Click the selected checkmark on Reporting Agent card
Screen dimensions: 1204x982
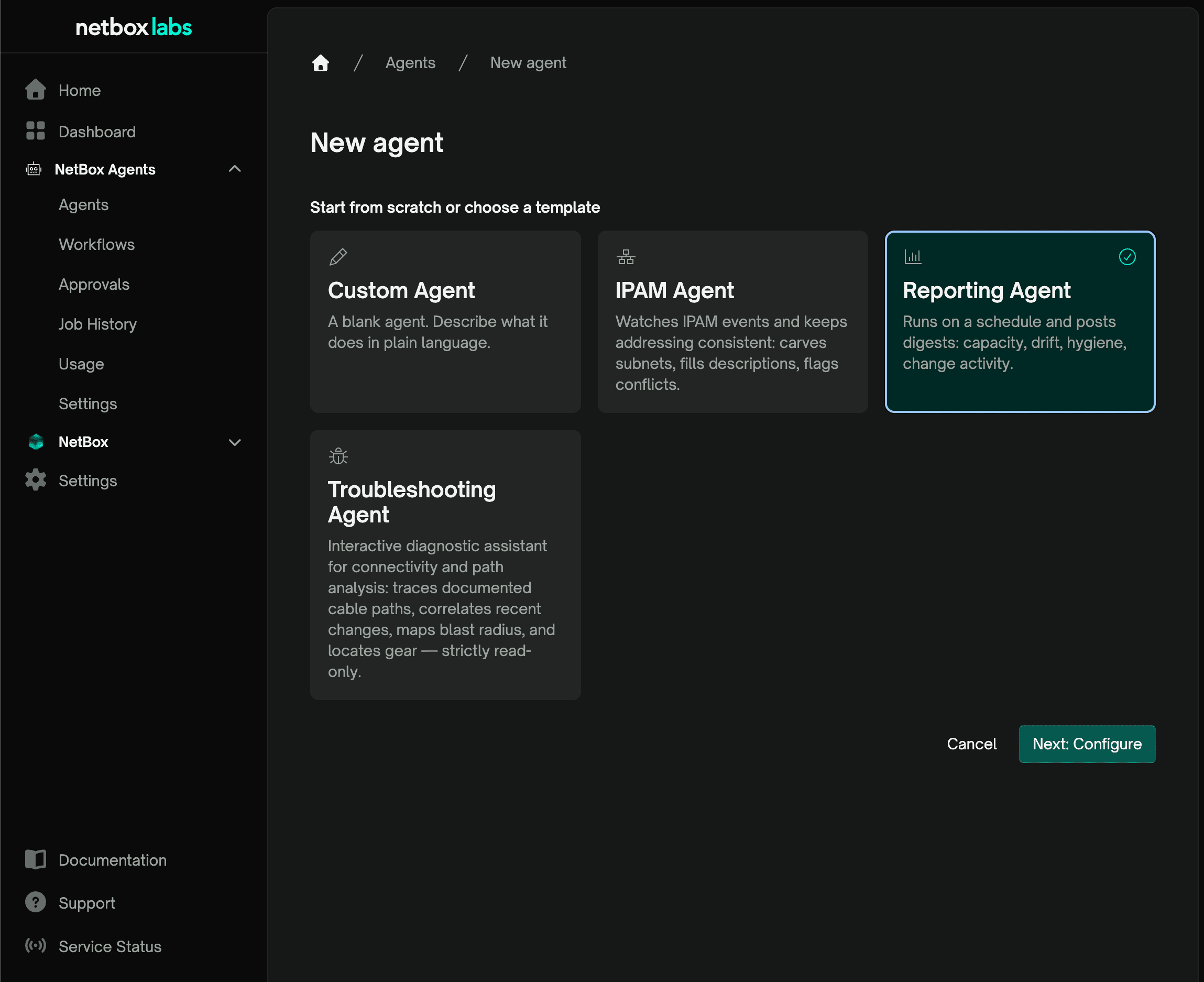1127,257
